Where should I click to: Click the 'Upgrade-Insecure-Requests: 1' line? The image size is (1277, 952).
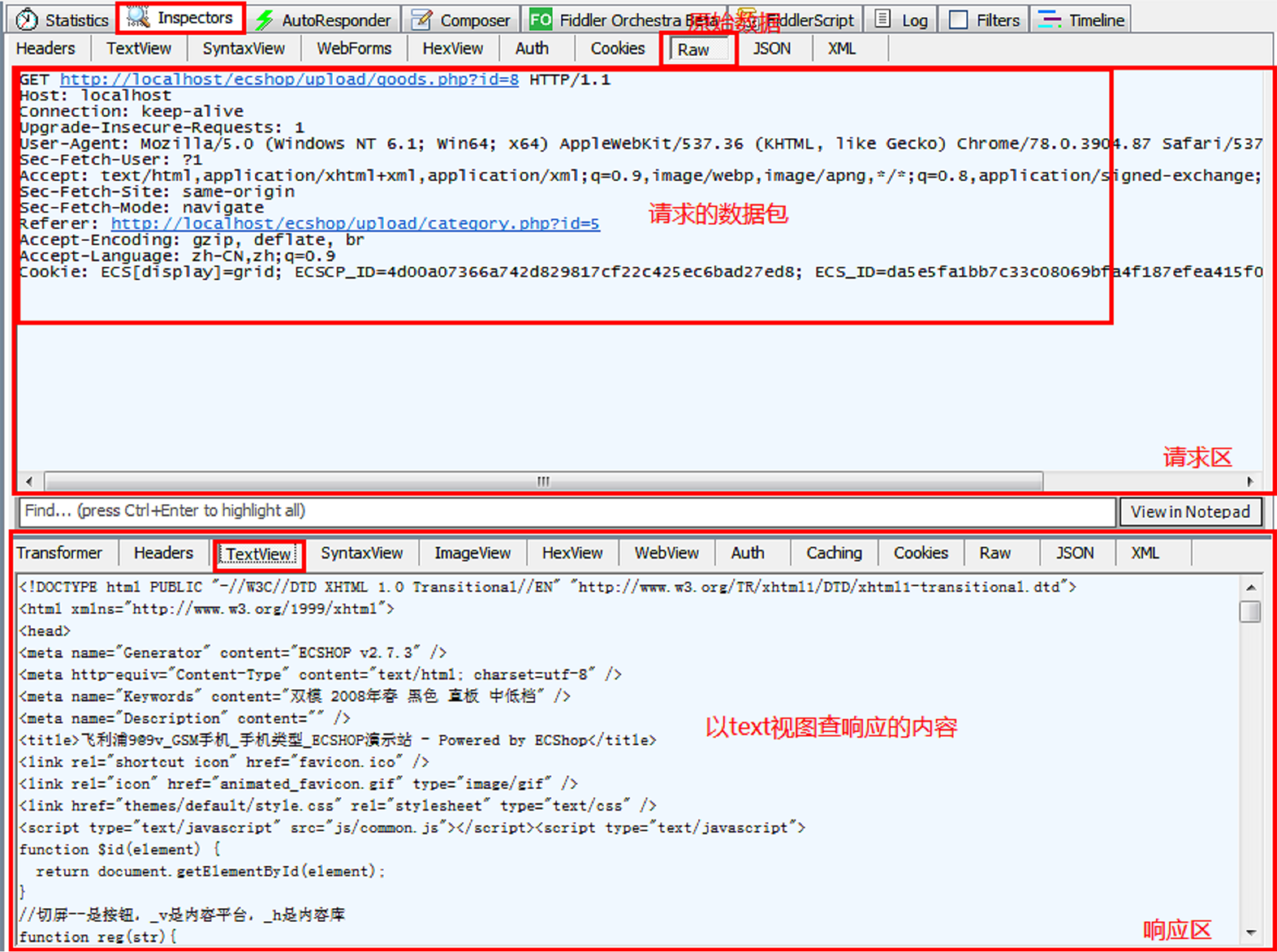pyautogui.click(x=161, y=127)
